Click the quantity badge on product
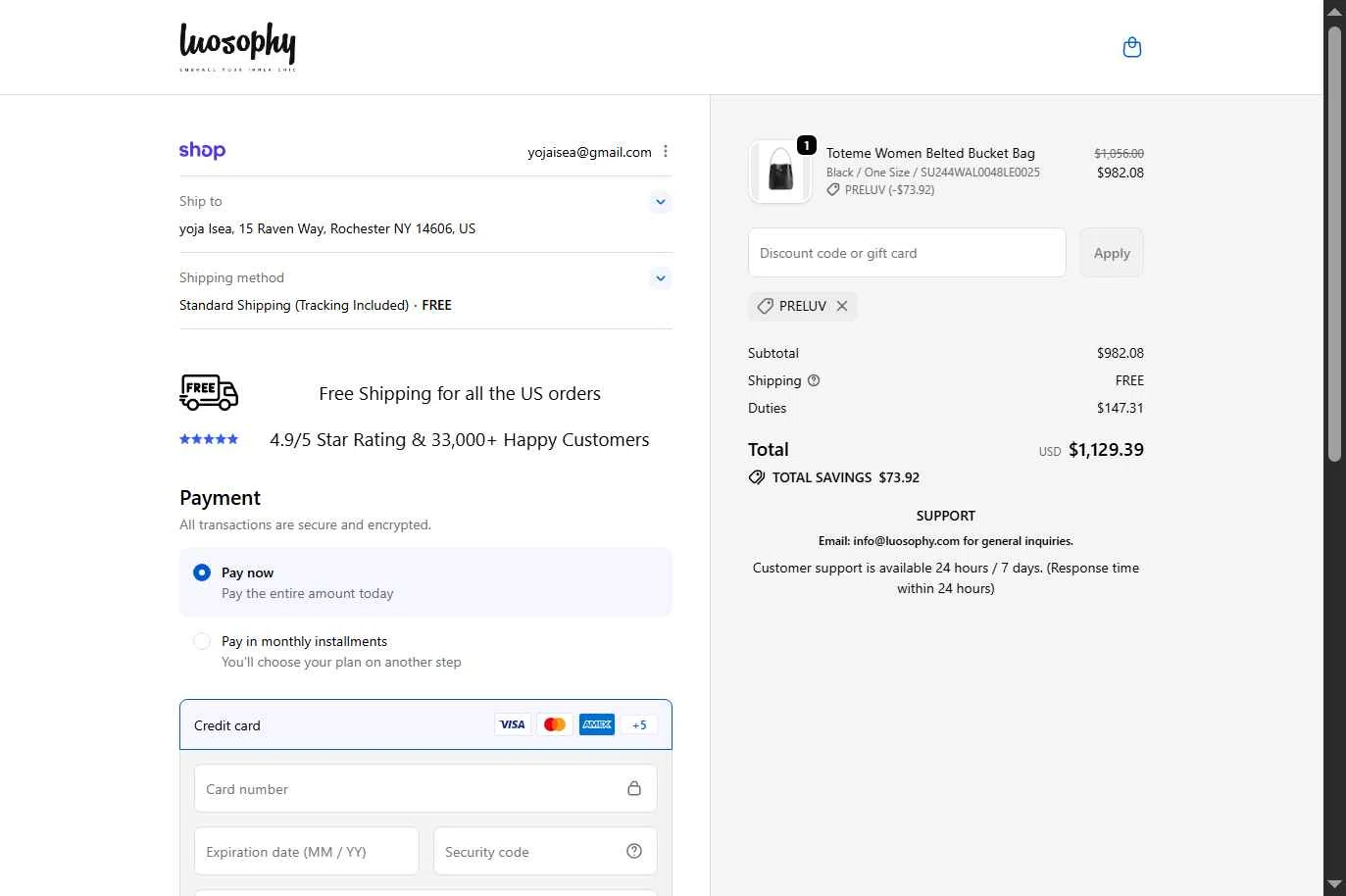This screenshot has height=896, width=1346. pos(807,145)
